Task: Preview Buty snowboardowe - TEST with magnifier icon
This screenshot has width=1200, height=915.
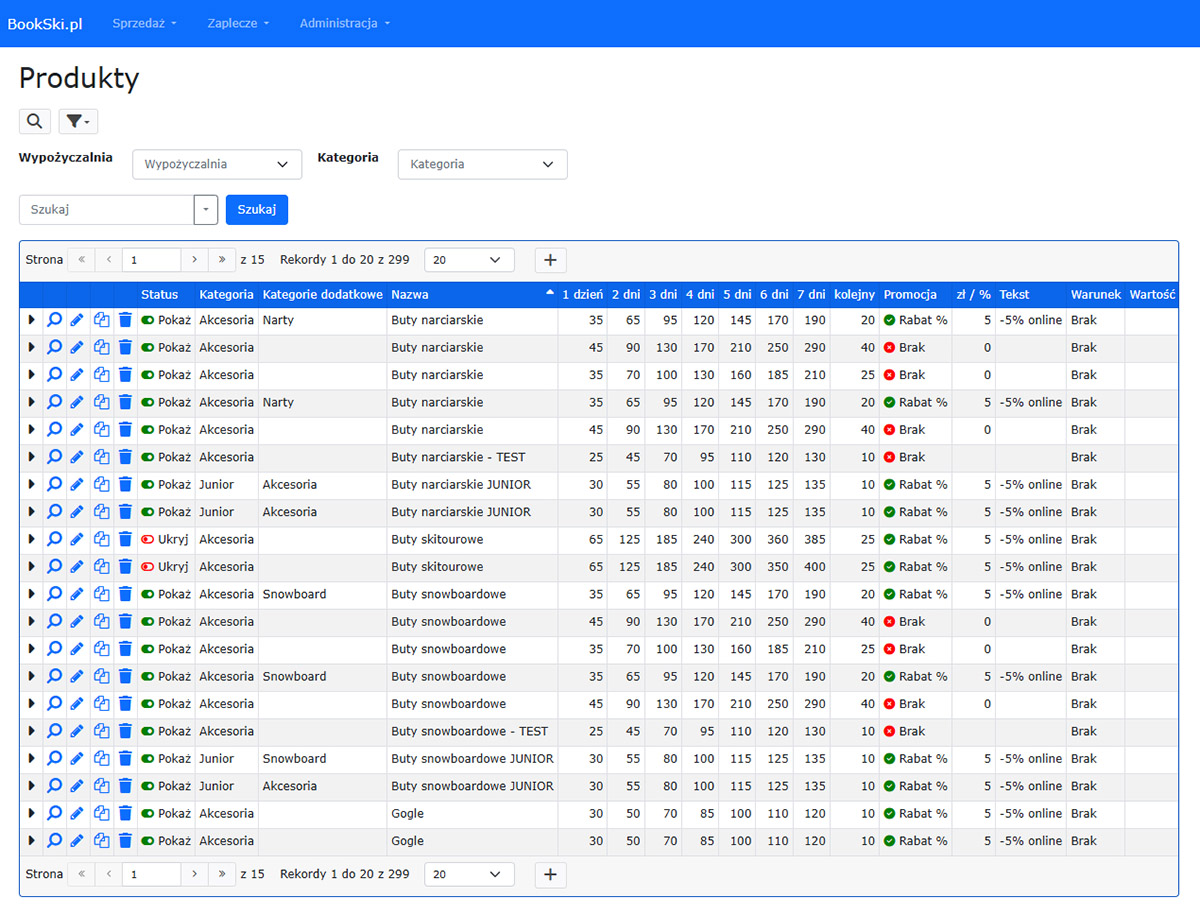Action: pyautogui.click(x=54, y=731)
